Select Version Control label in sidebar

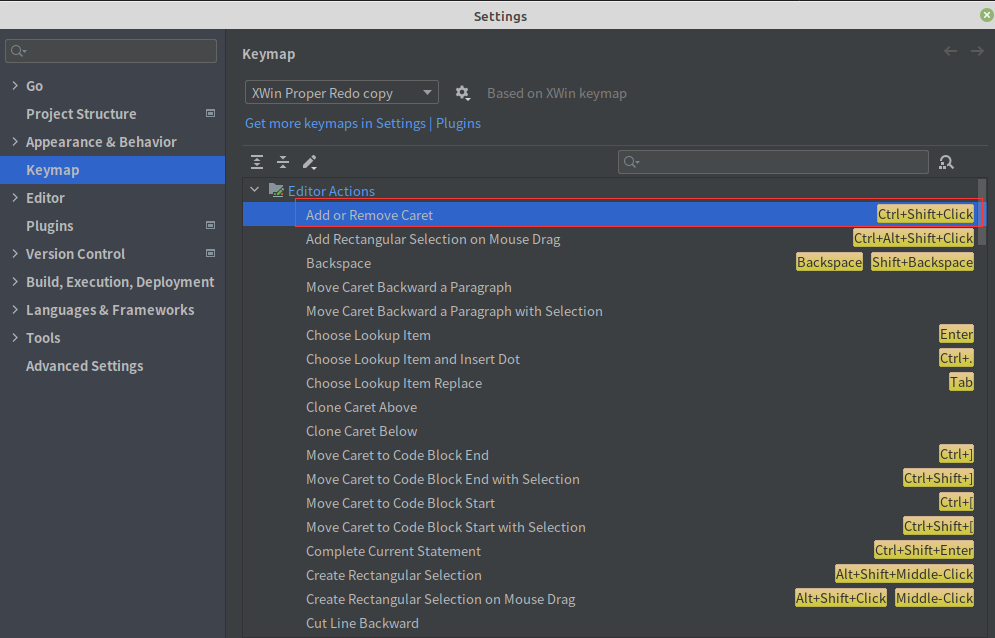click(76, 253)
